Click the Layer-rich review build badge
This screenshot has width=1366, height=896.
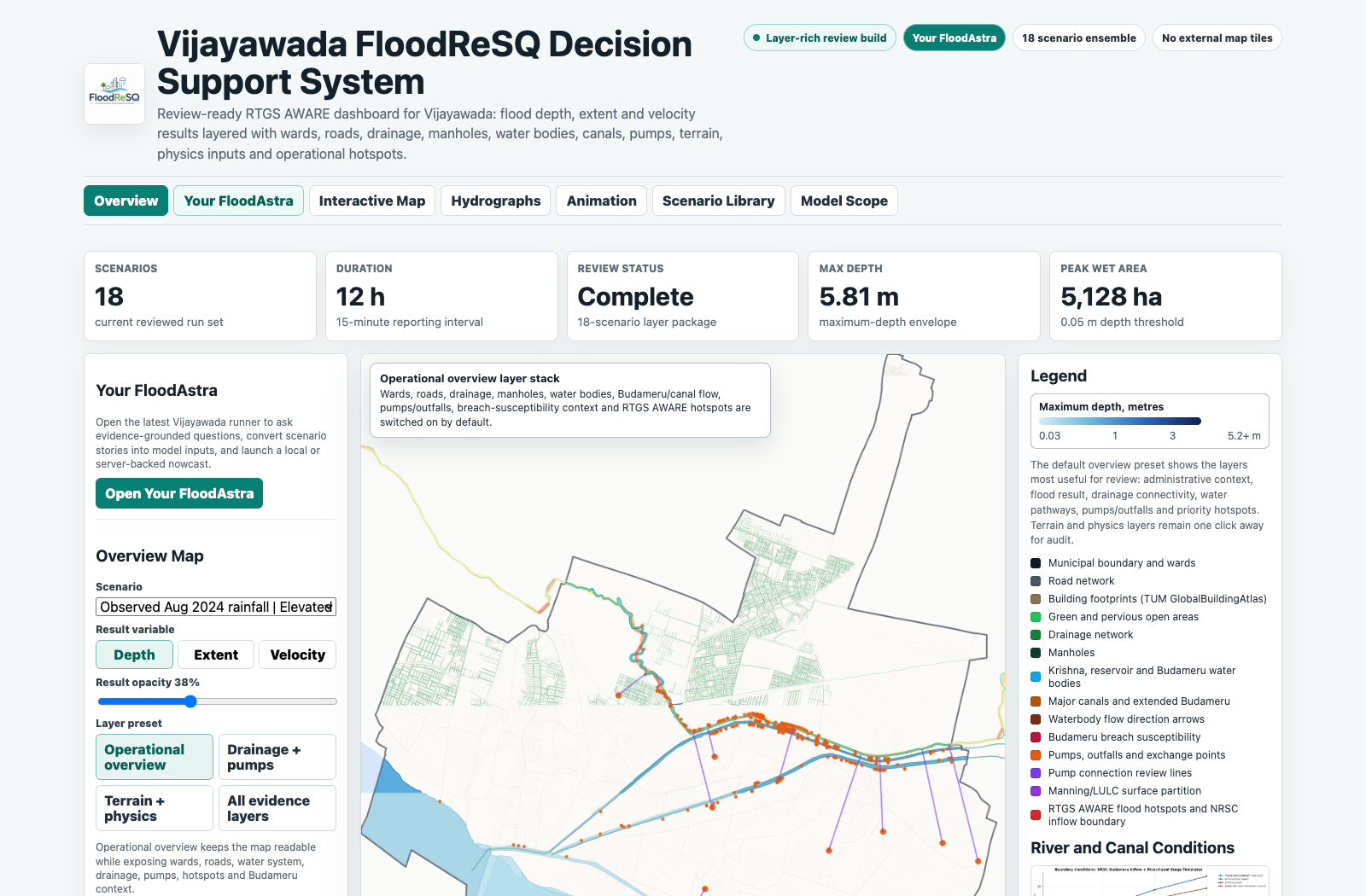pyautogui.click(x=820, y=38)
